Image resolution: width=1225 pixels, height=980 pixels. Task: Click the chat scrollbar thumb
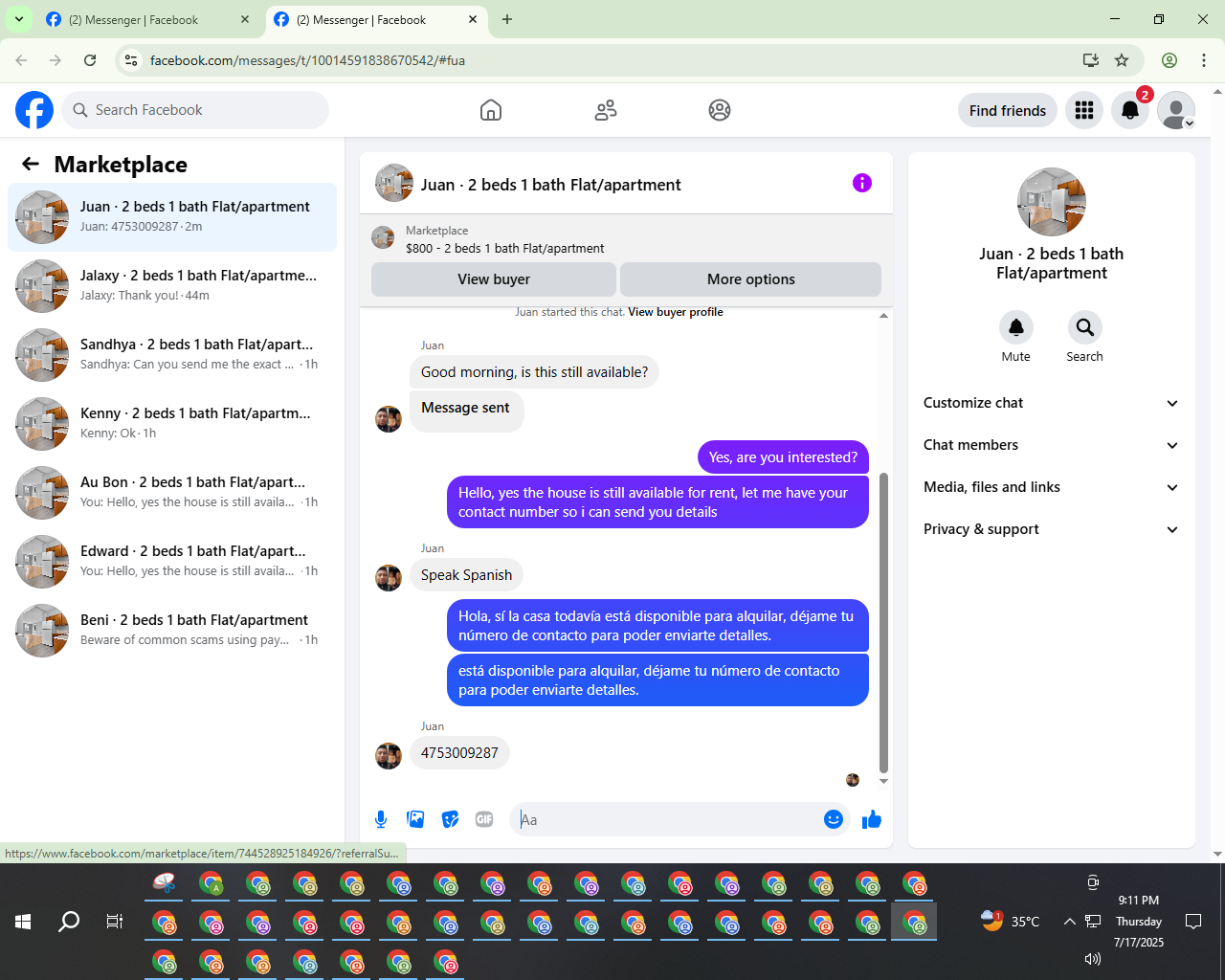(x=883, y=622)
